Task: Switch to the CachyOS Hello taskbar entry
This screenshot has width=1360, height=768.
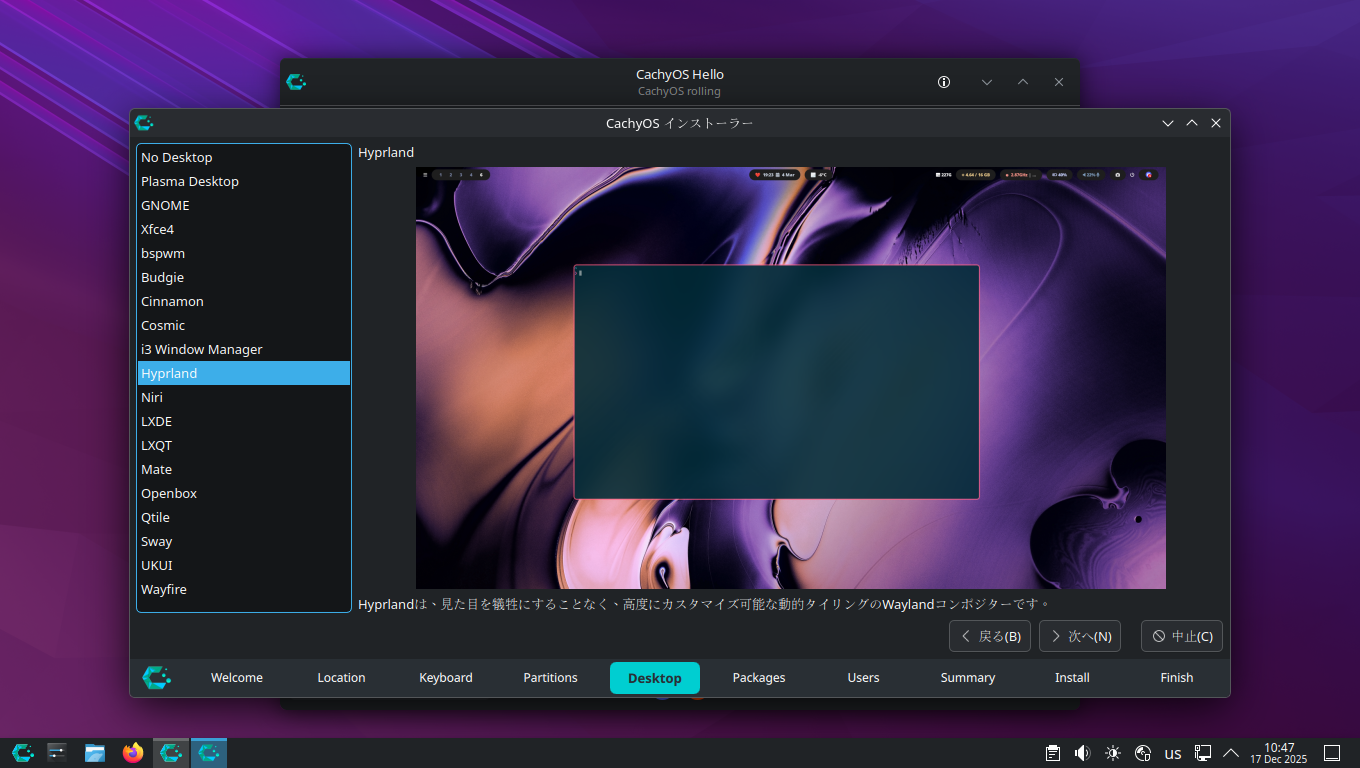Action: coord(171,753)
